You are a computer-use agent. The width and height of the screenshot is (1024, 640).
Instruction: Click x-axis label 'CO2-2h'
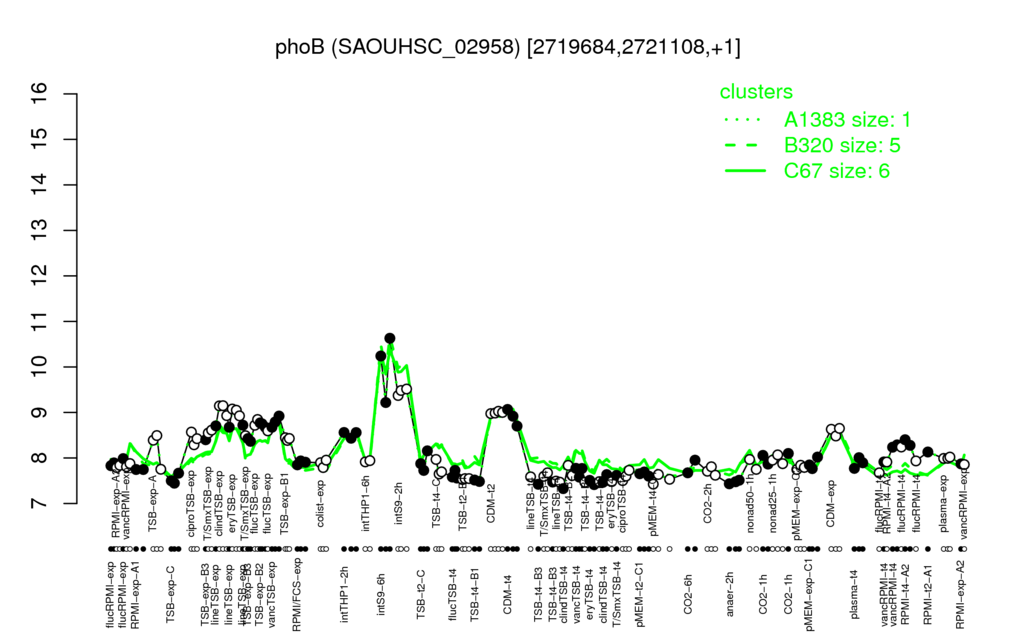click(707, 503)
